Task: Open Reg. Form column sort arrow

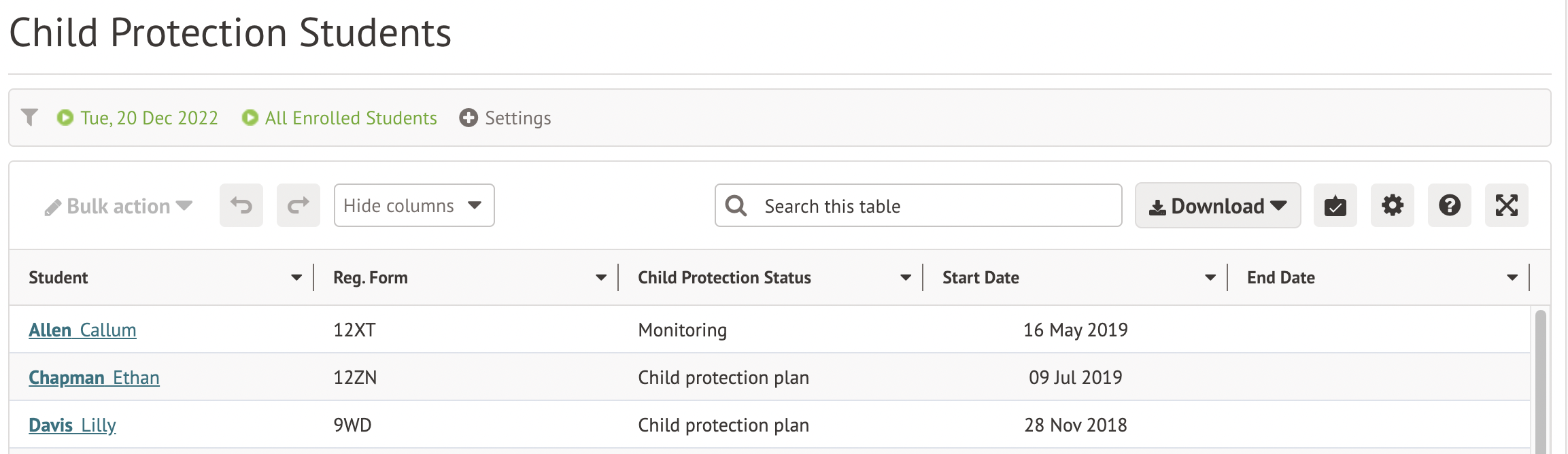Action: (x=601, y=277)
